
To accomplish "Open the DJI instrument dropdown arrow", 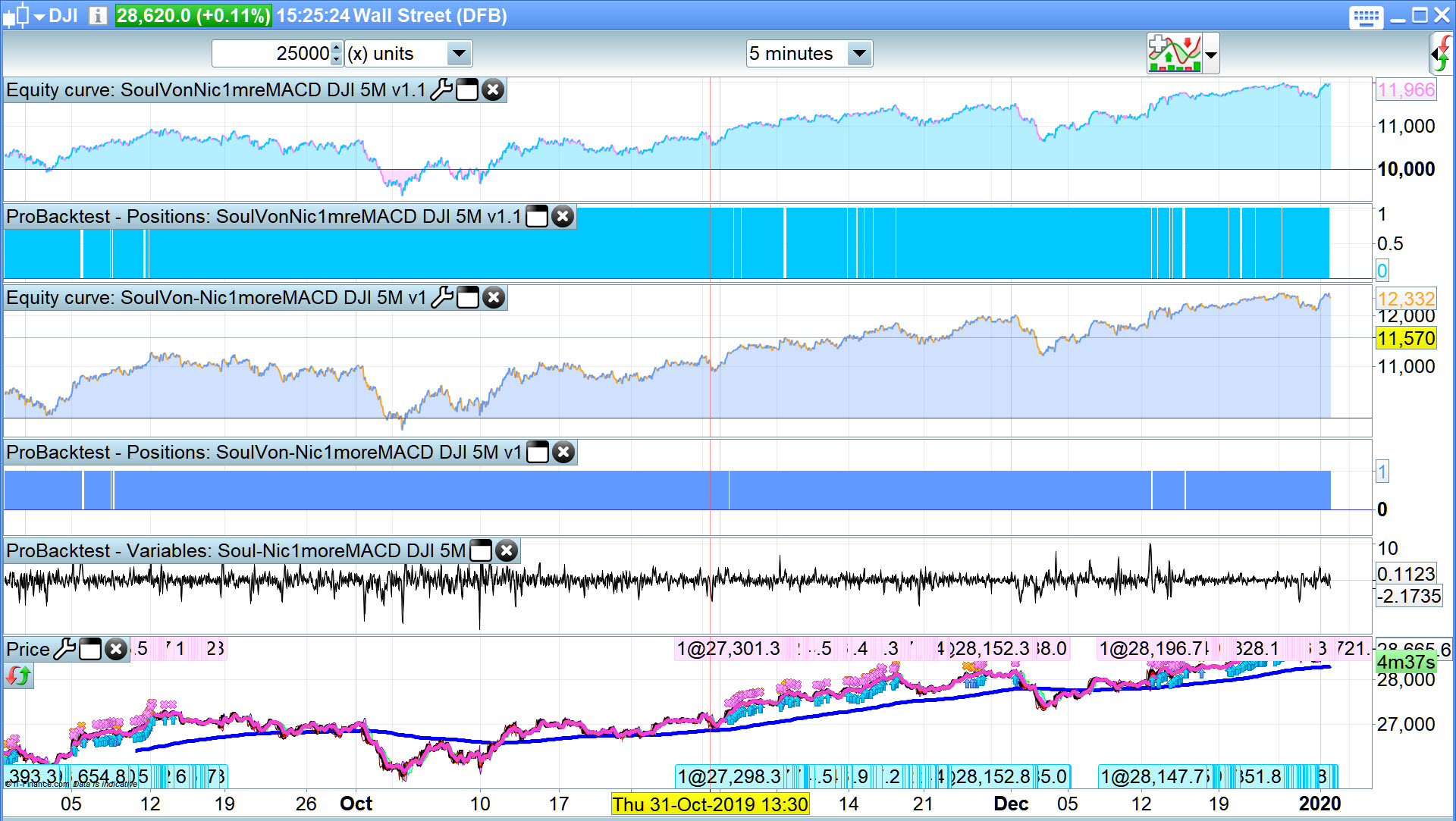I will point(39,17).
